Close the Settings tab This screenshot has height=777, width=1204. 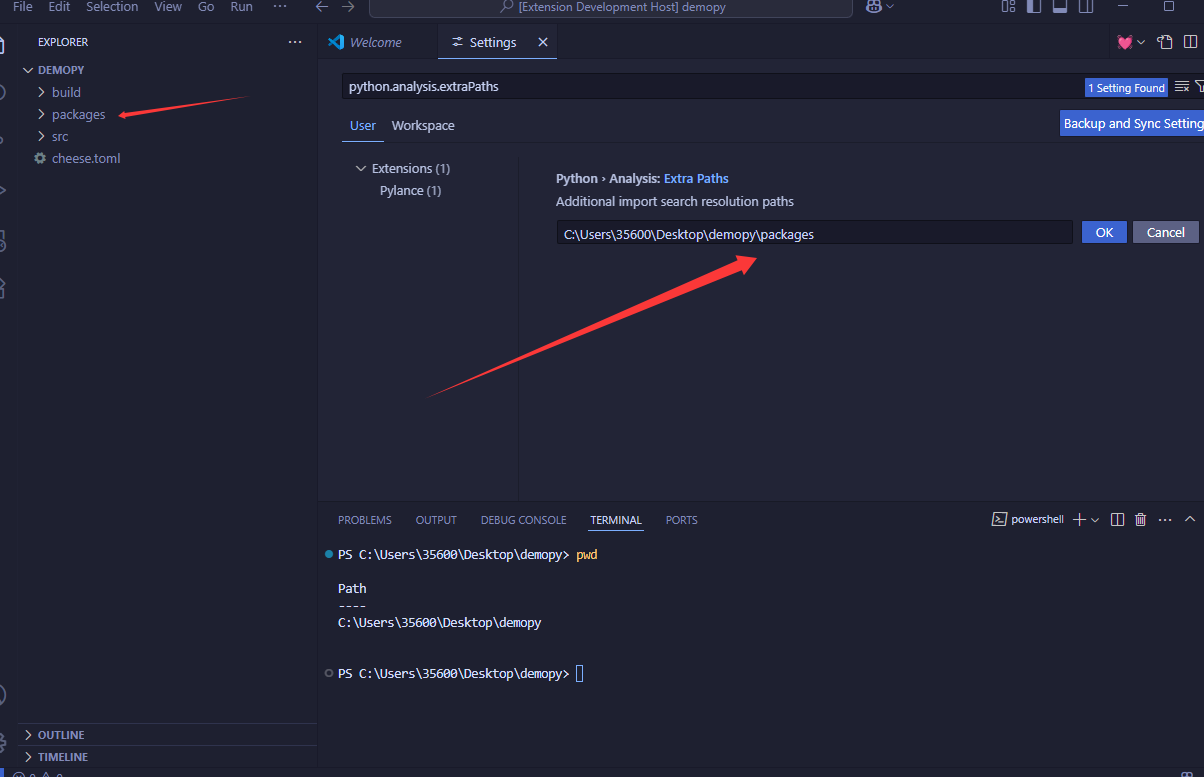coord(543,42)
